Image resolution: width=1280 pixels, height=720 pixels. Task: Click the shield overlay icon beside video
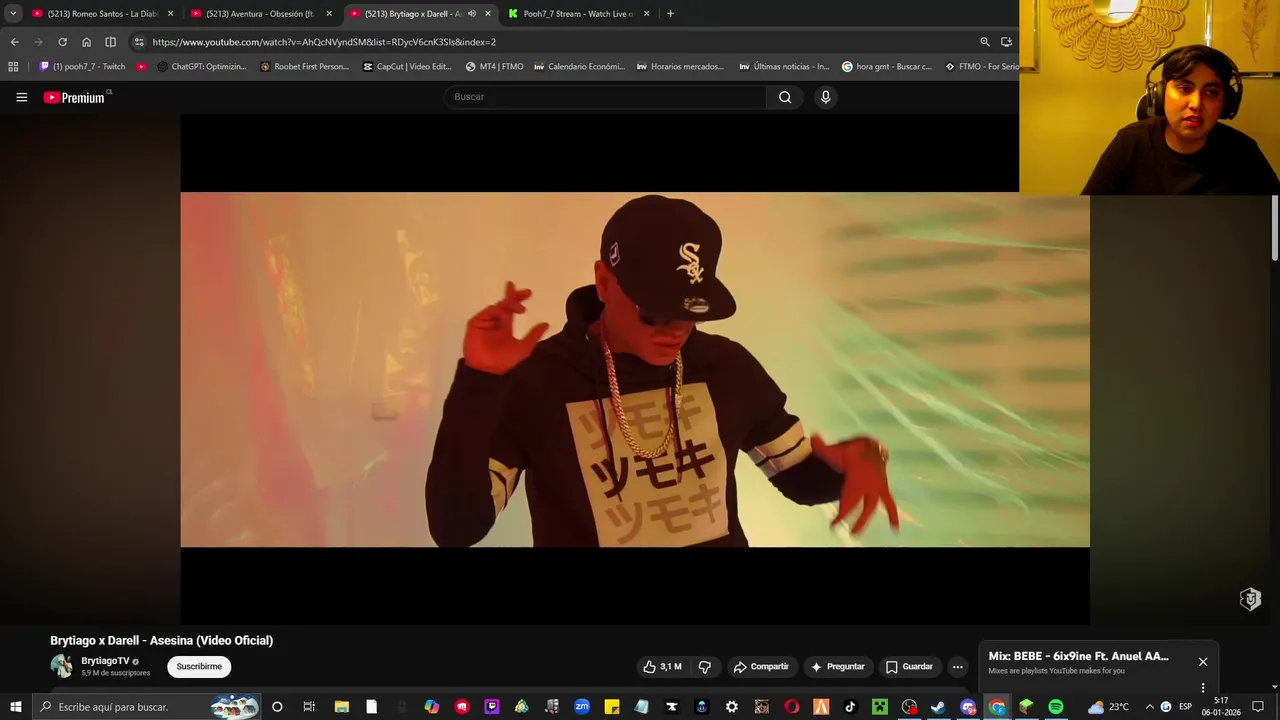pyautogui.click(x=1250, y=599)
